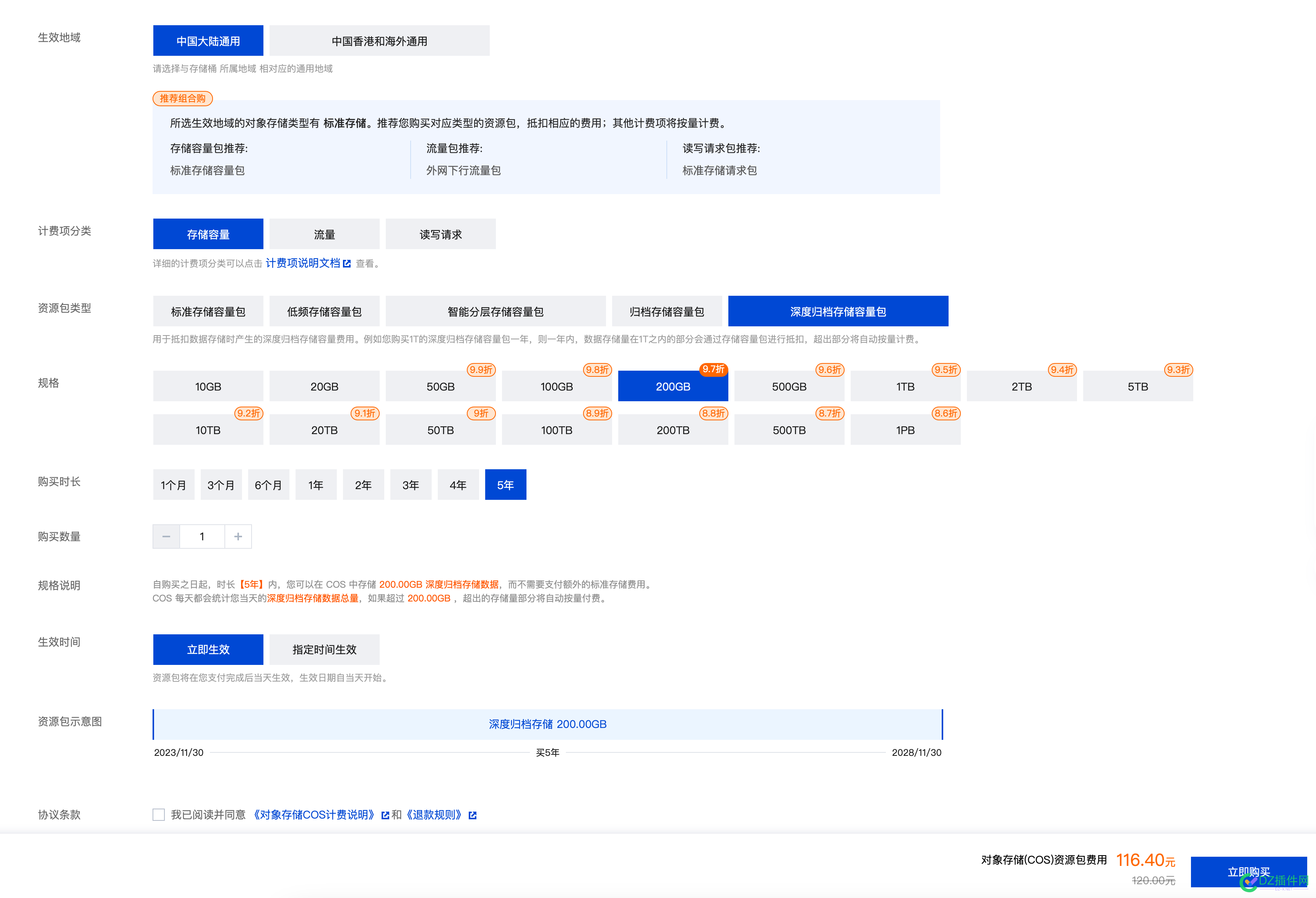The width and height of the screenshot is (1316, 898).
Task: Click 外网下行流量包 recommendation text
Action: 463,170
